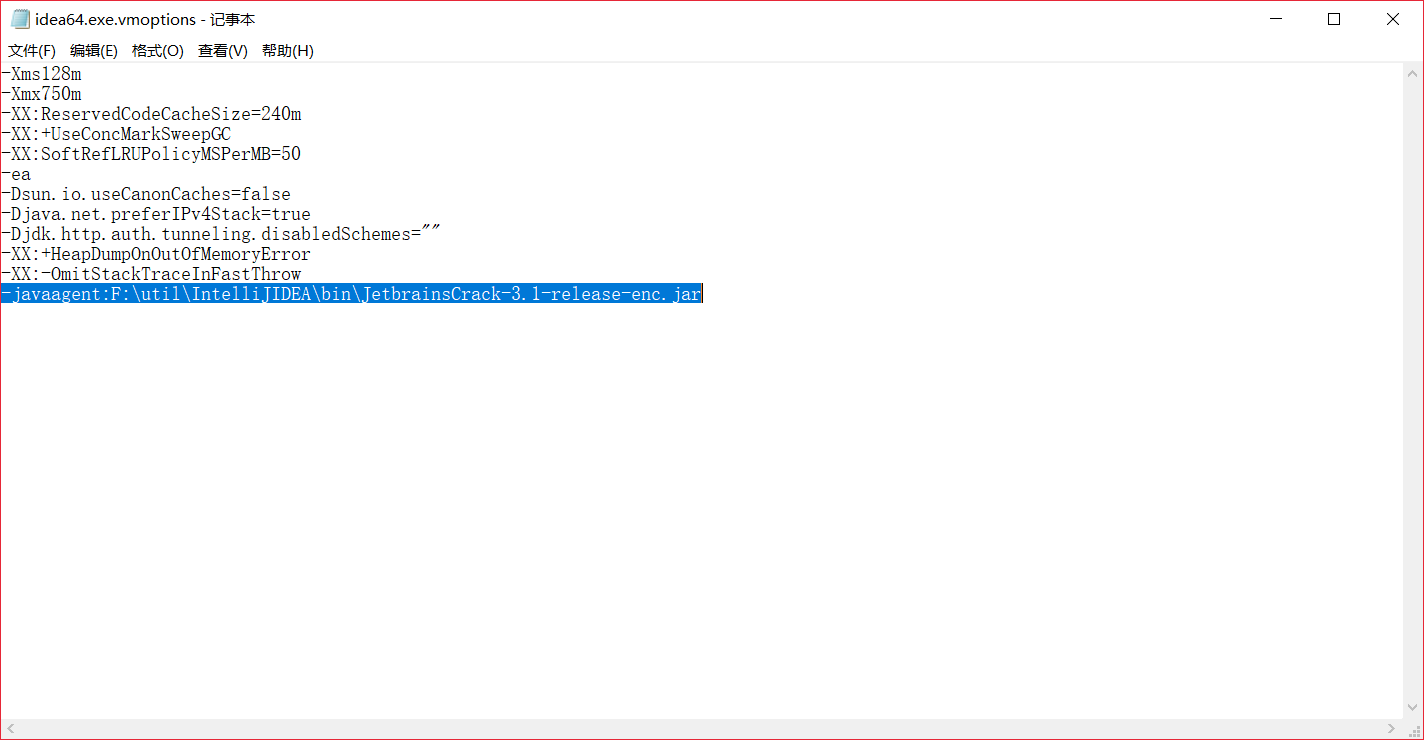1424x740 pixels.
Task: Maximize the Notepad window
Action: coord(1334,19)
